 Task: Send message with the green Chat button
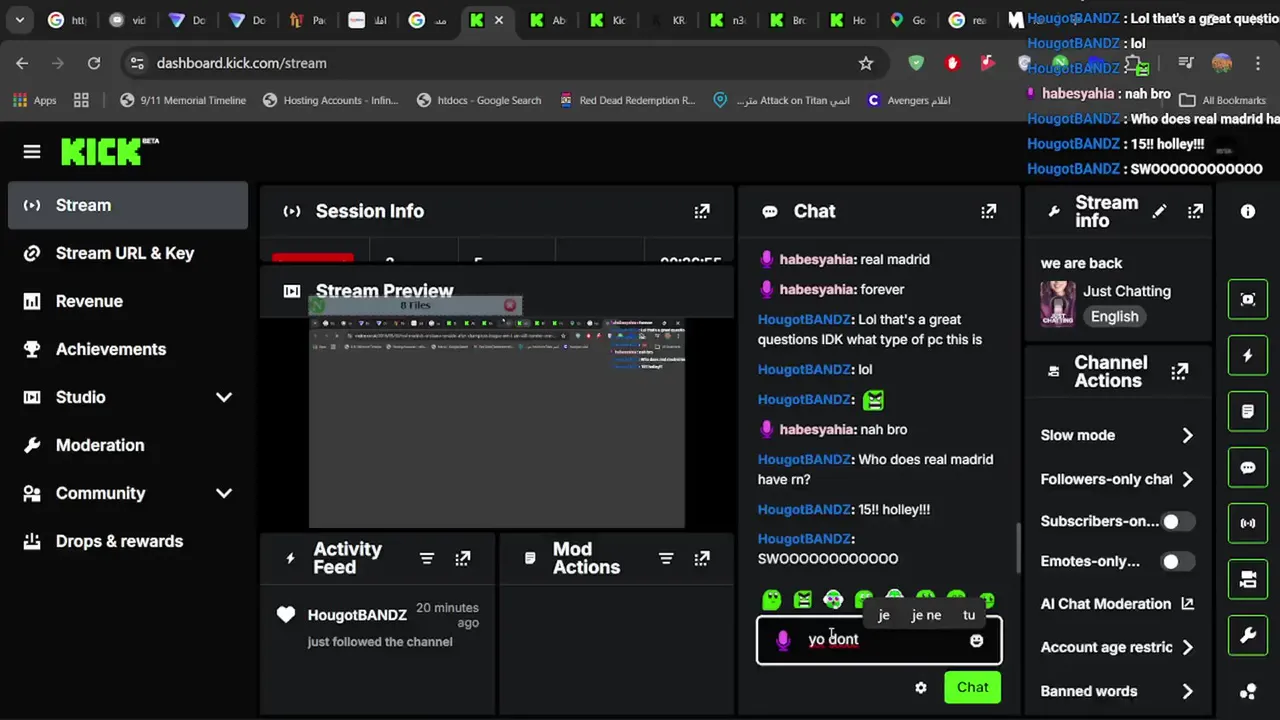[x=972, y=687]
